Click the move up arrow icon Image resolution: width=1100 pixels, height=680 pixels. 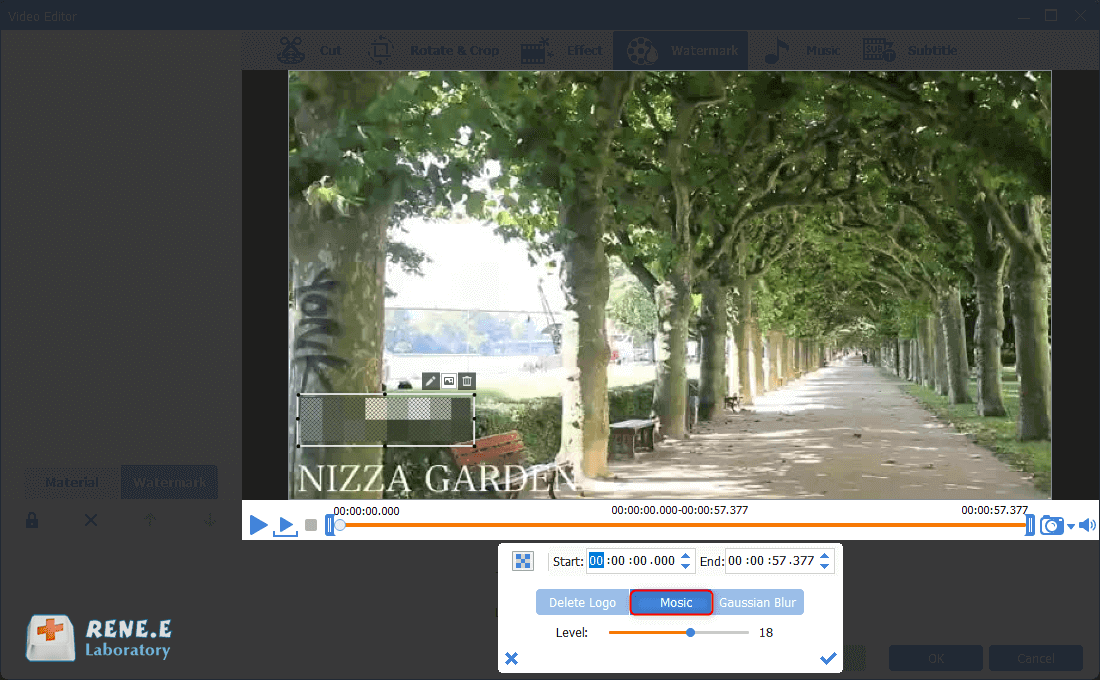pos(150,520)
